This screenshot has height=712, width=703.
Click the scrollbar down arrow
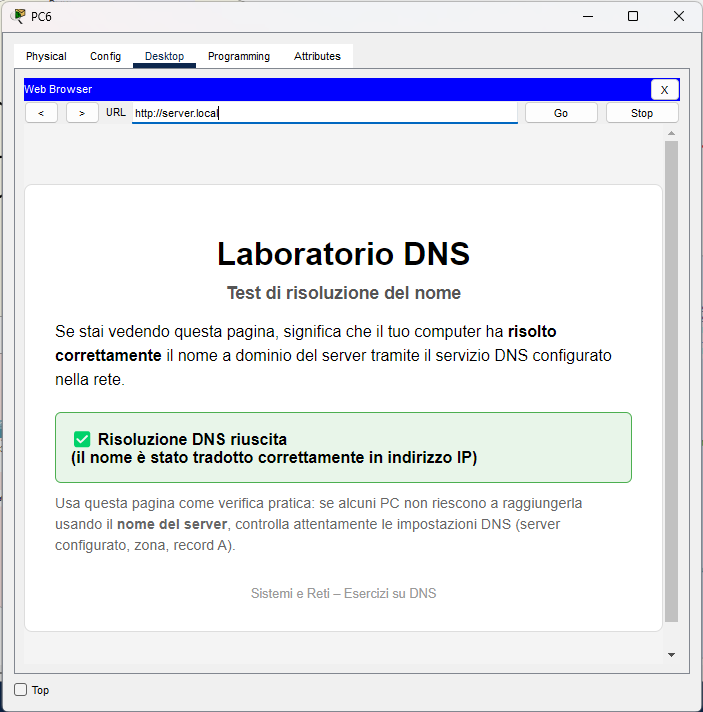[x=671, y=655]
